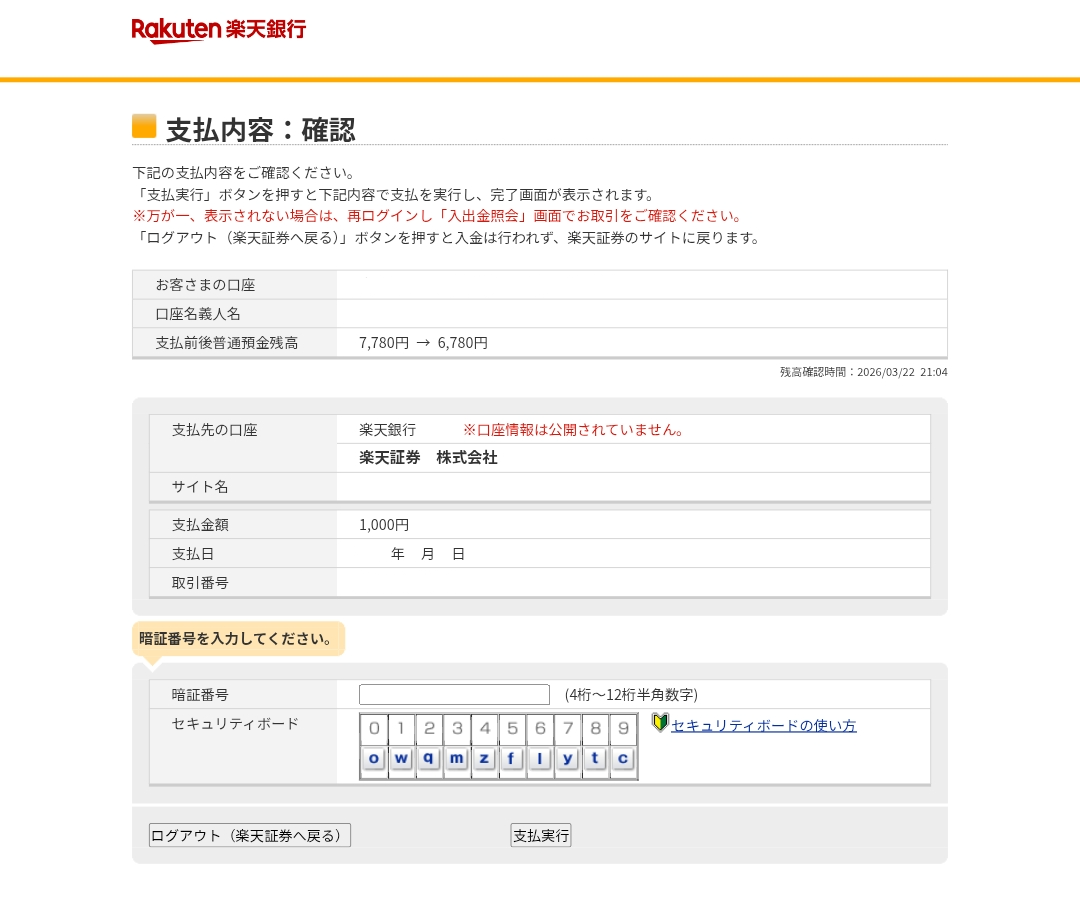Focus the 暗証番号 PIN input field
Image resolution: width=1080 pixels, height=909 pixels.
pyautogui.click(x=455, y=694)
